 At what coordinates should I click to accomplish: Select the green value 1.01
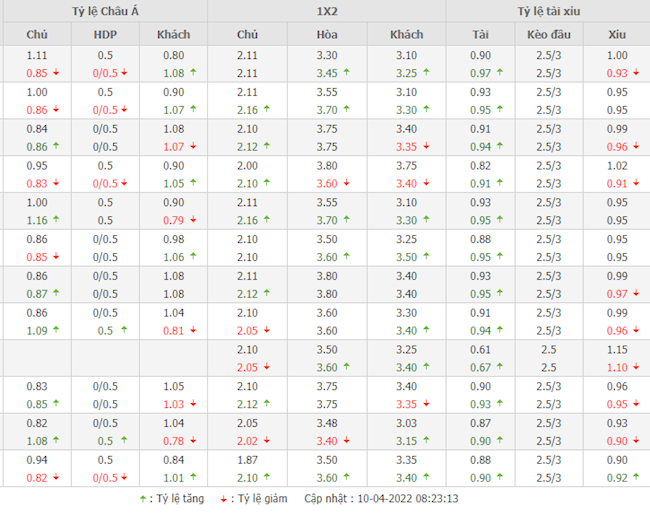pyautogui.click(x=173, y=478)
